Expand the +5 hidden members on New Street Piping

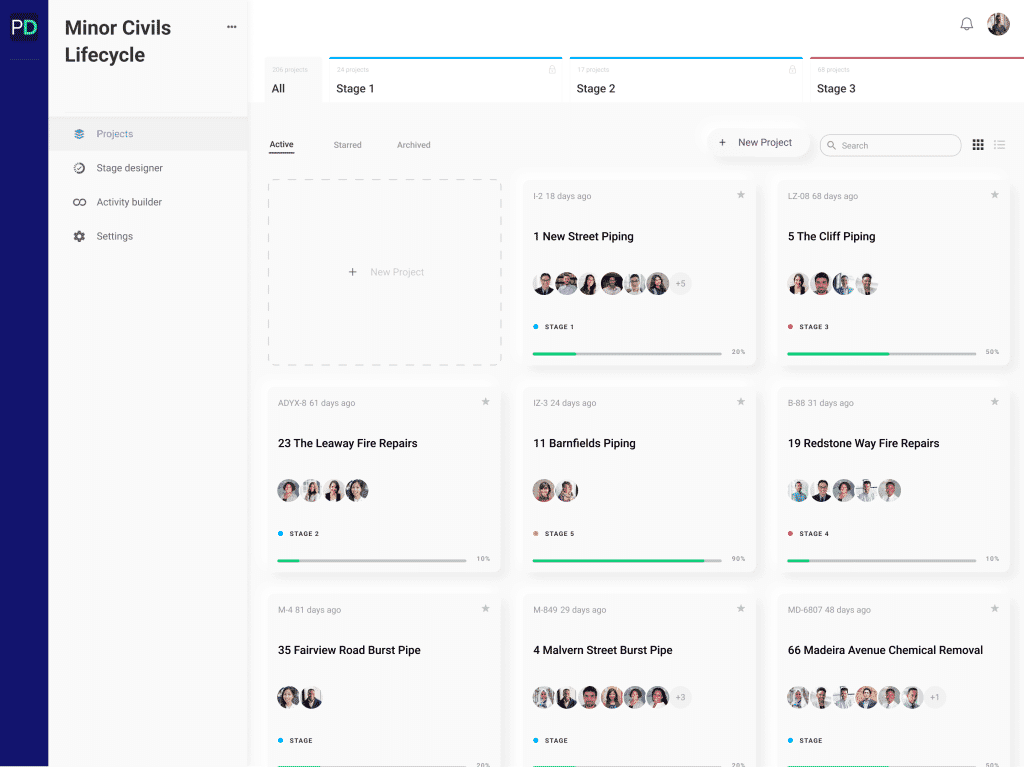680,283
